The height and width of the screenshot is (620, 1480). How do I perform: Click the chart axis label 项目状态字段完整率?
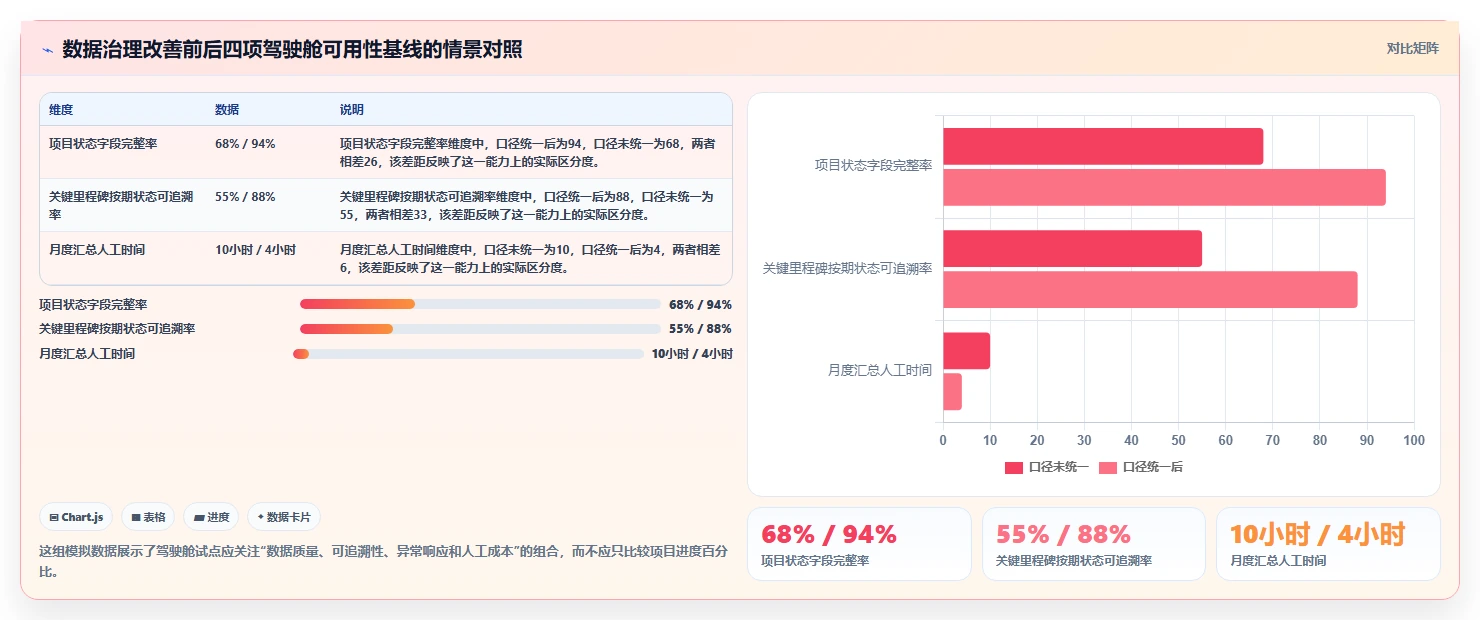point(873,166)
